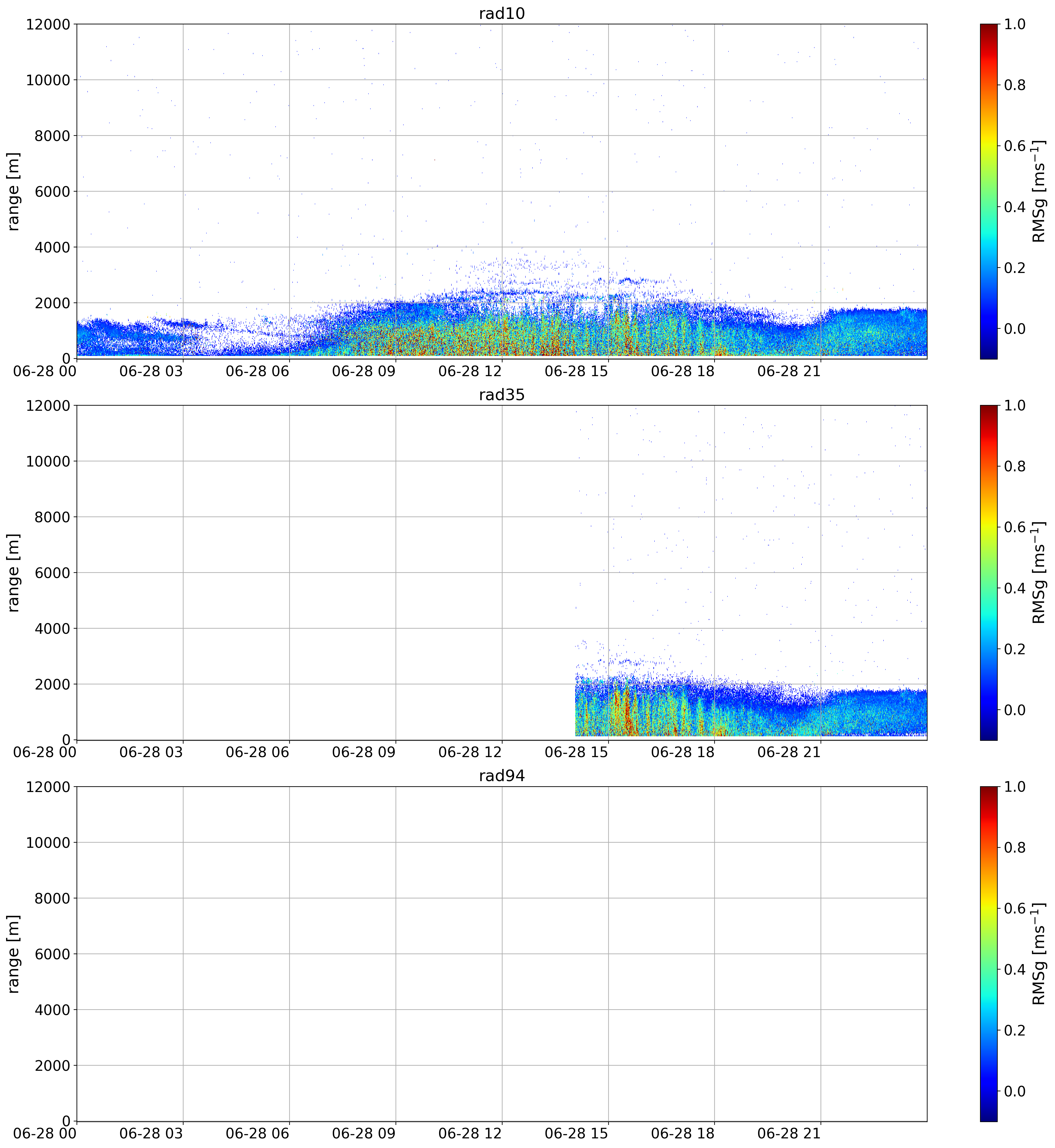Click the 2000 y-tick on rad94 panel
The image size is (1055, 1148).
click(x=52, y=1065)
